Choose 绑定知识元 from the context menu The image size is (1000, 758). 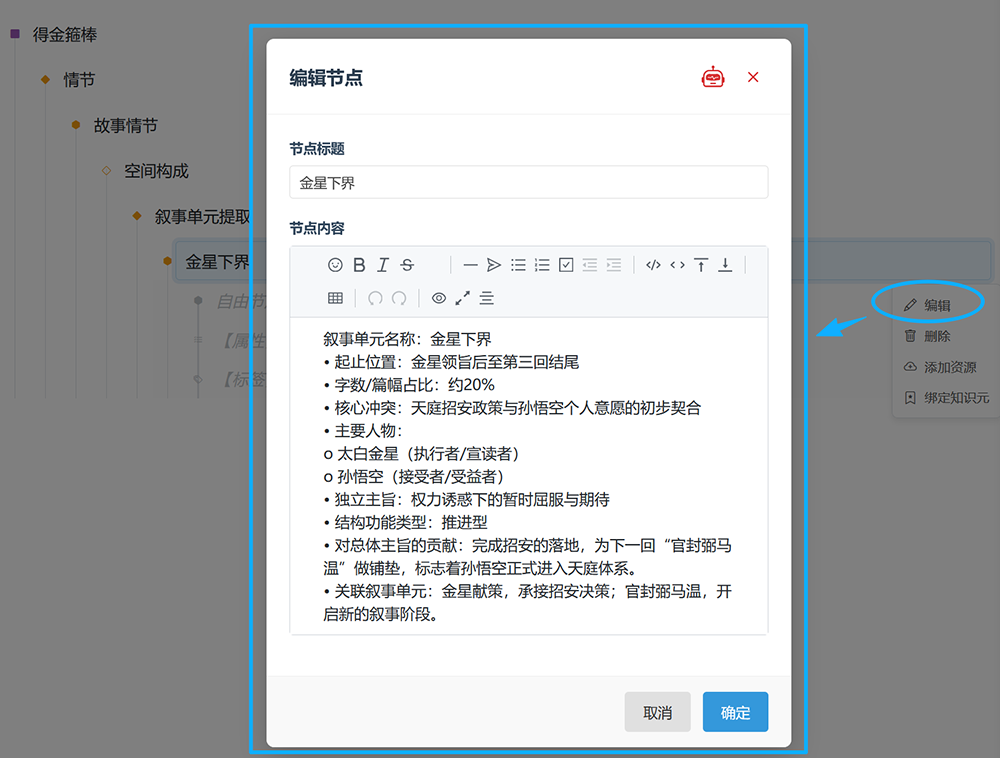pyautogui.click(x=946, y=398)
